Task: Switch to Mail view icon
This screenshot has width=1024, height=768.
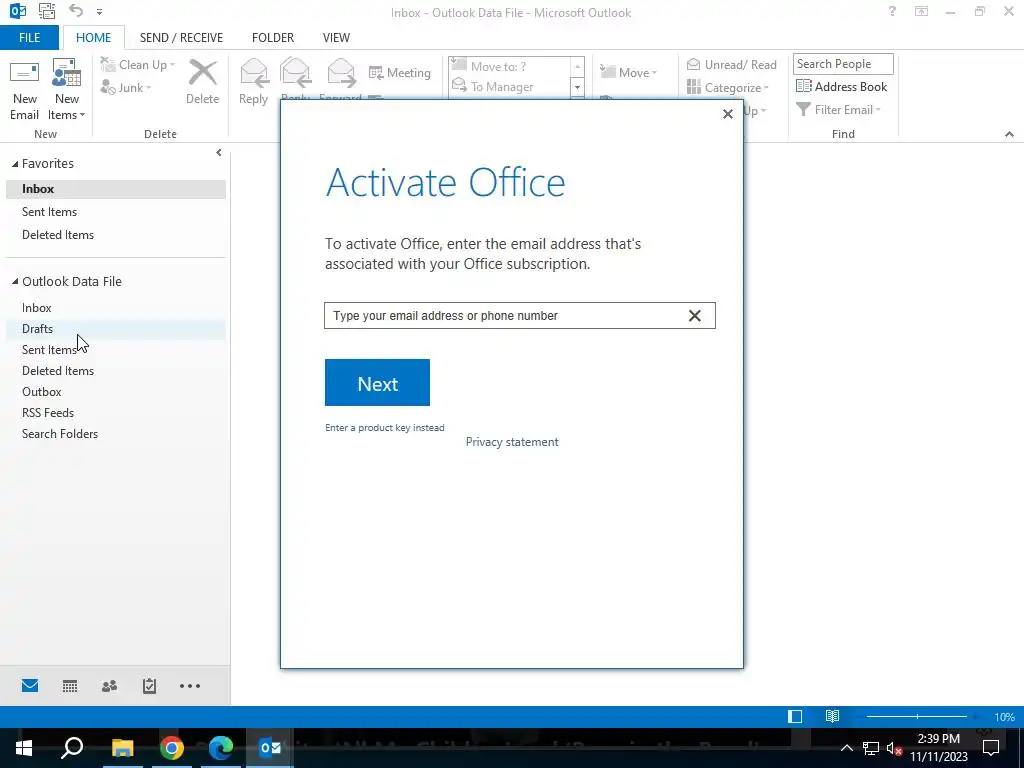Action: [x=30, y=686]
